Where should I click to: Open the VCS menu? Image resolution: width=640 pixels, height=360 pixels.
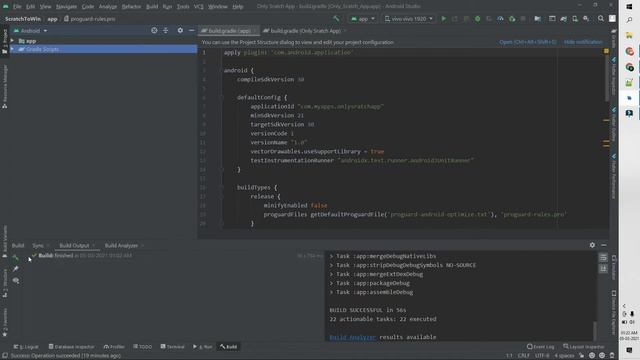point(198,7)
